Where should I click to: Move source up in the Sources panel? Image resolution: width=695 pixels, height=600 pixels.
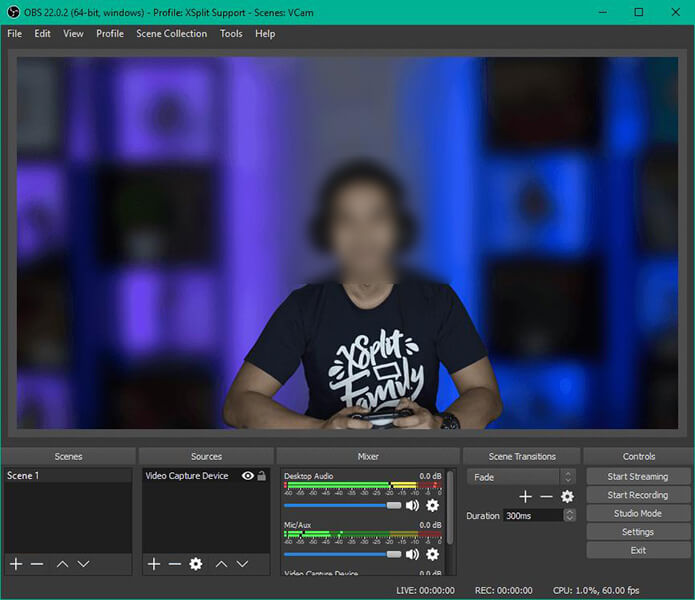[221, 564]
